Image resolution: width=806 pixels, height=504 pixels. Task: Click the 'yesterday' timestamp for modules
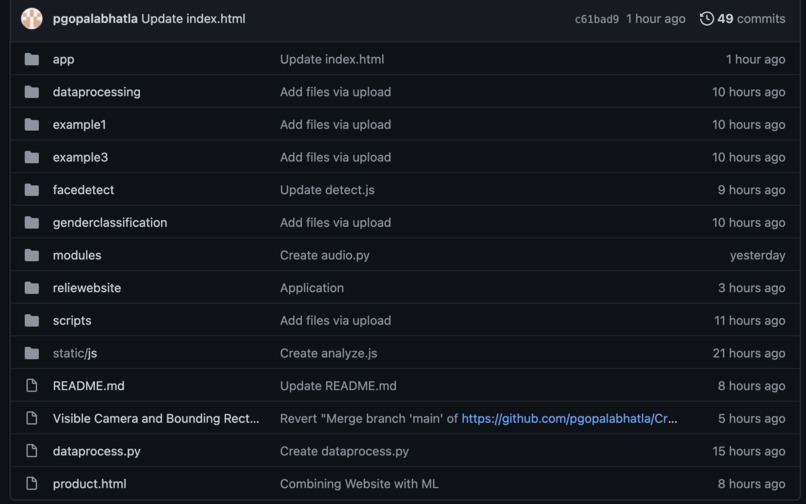[757, 256]
